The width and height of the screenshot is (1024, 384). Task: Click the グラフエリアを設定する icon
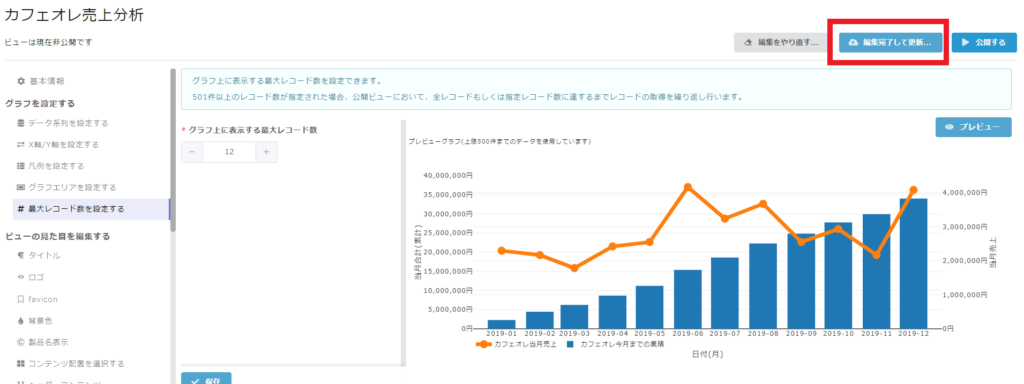[21, 187]
